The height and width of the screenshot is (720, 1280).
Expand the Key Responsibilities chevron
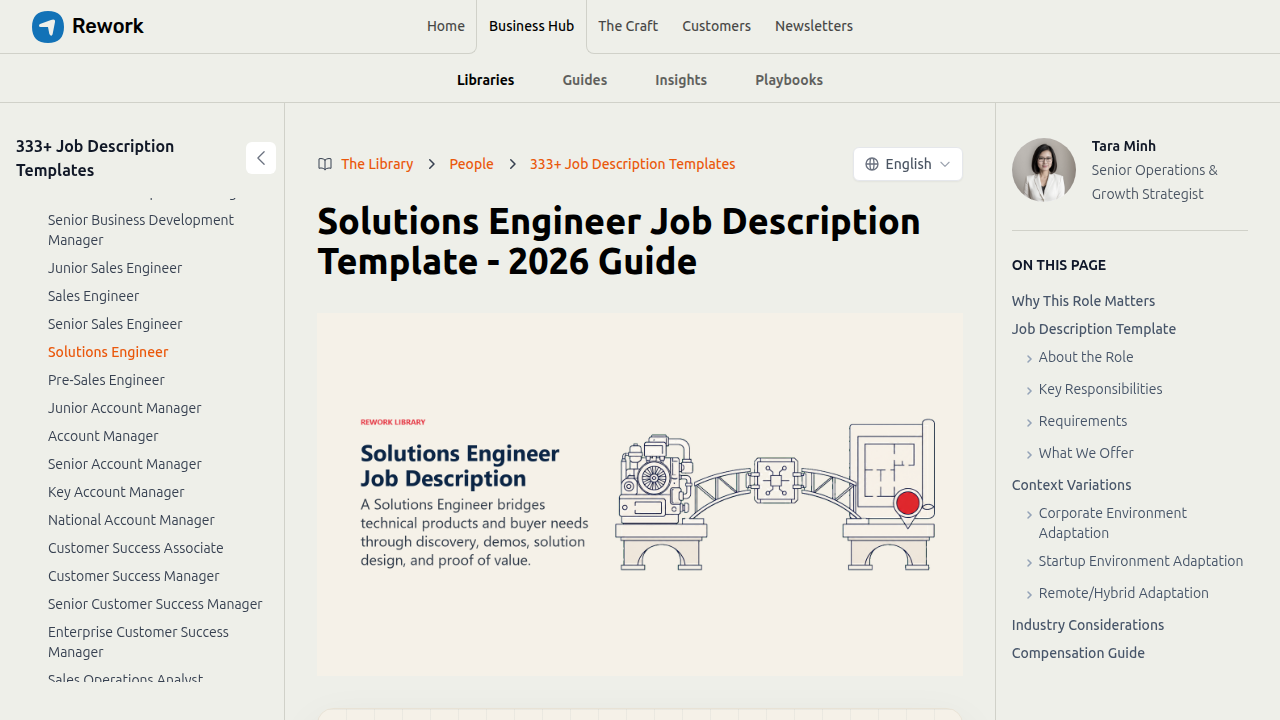click(1029, 391)
